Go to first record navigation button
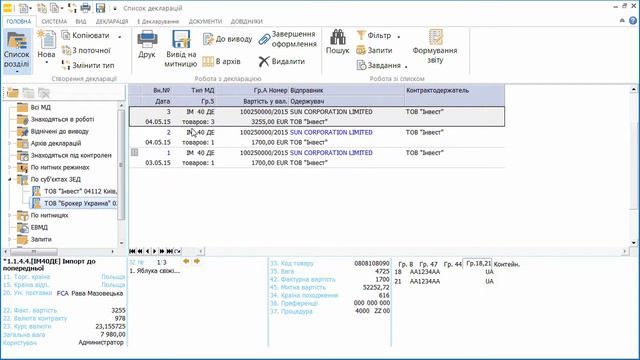The image size is (640, 360). coord(132,251)
